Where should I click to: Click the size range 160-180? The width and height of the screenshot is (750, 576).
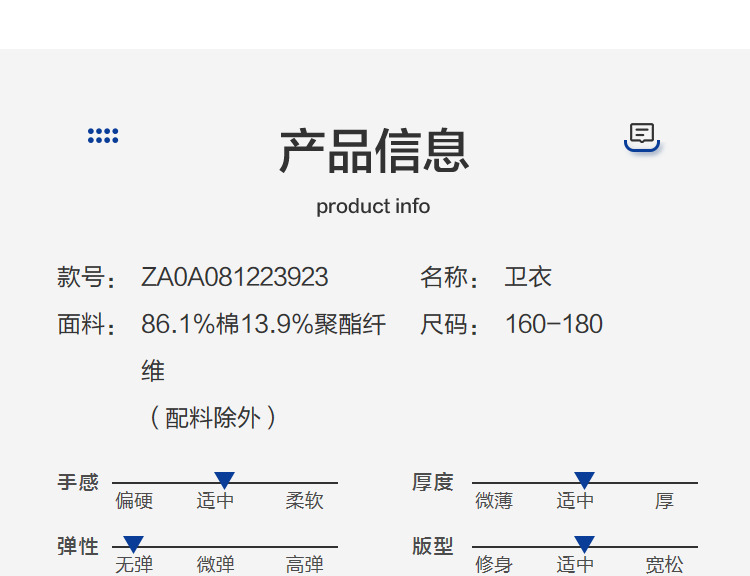(554, 324)
